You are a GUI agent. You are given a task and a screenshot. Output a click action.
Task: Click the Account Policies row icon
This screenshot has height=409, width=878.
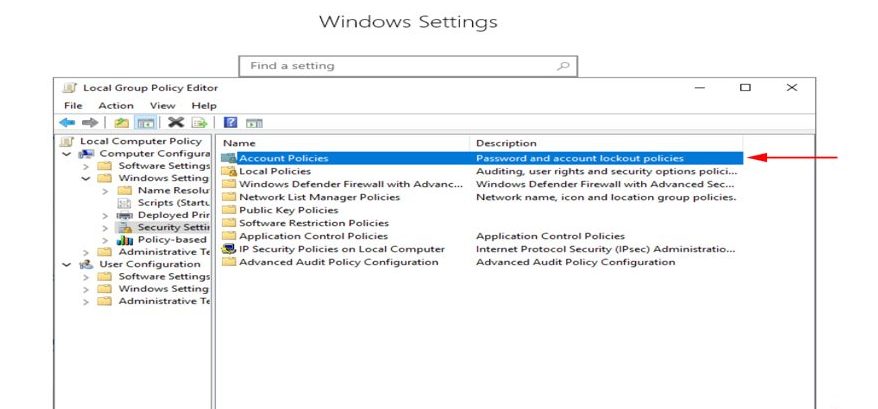coord(229,158)
